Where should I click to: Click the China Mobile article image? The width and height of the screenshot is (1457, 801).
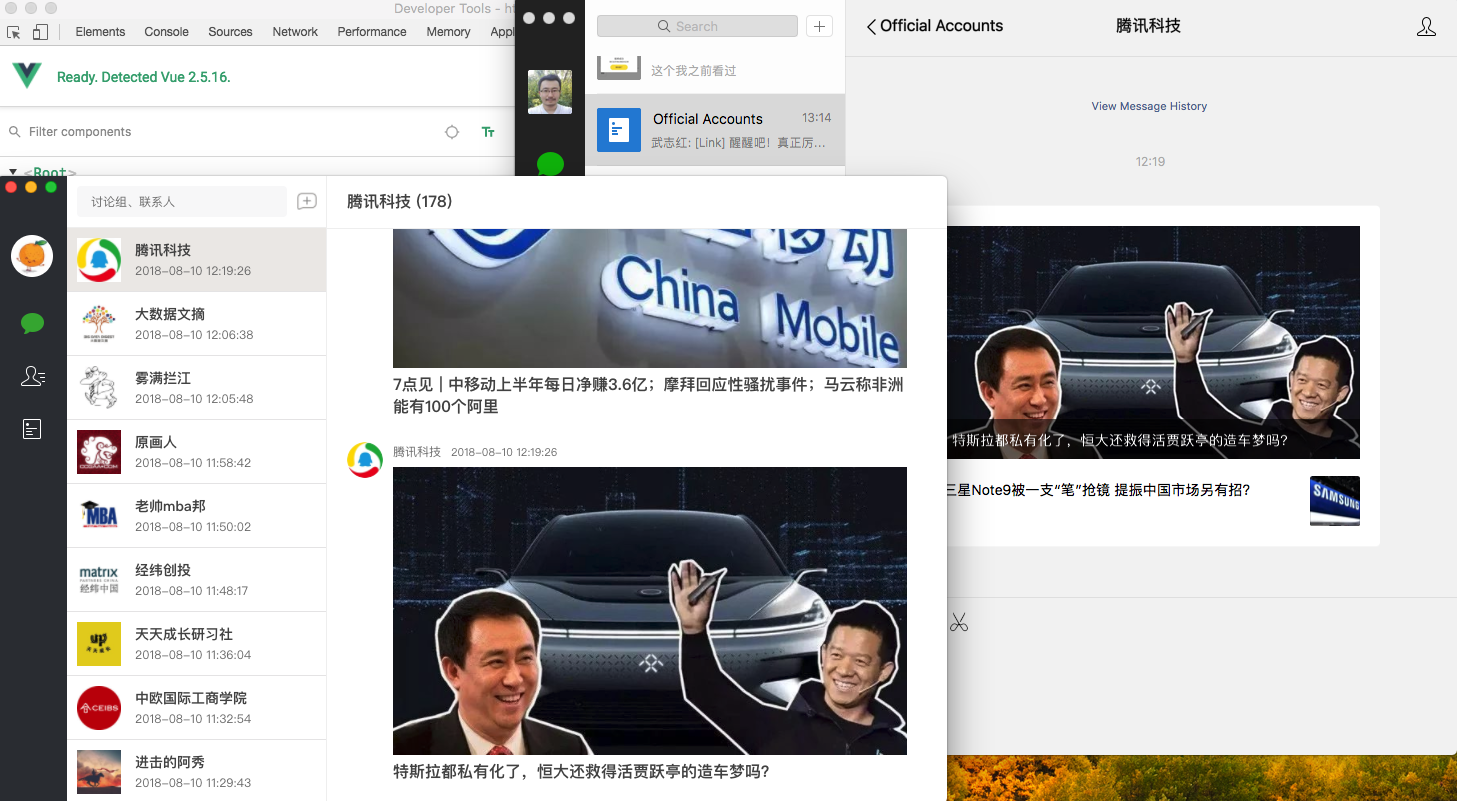pos(650,298)
